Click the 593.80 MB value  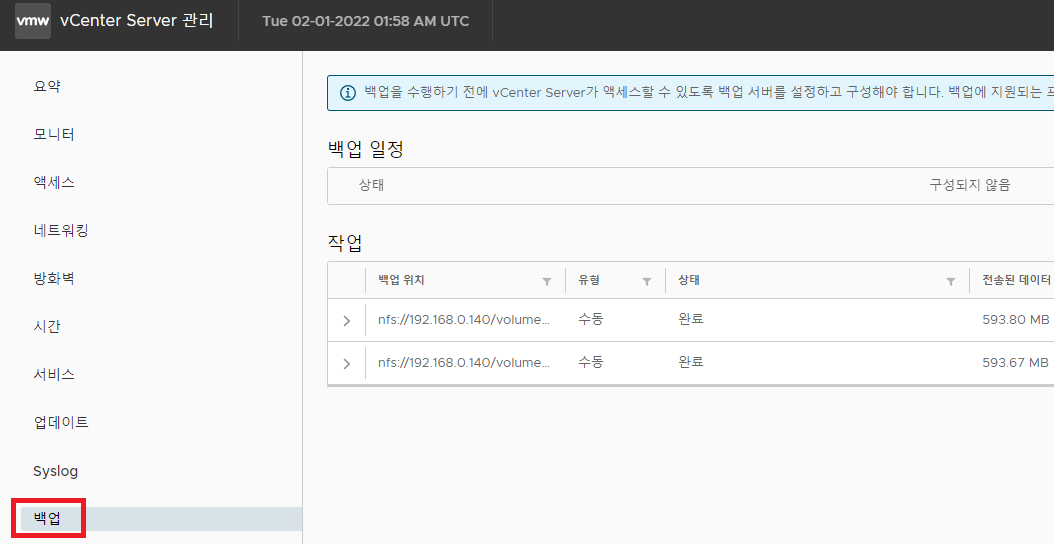click(1016, 319)
